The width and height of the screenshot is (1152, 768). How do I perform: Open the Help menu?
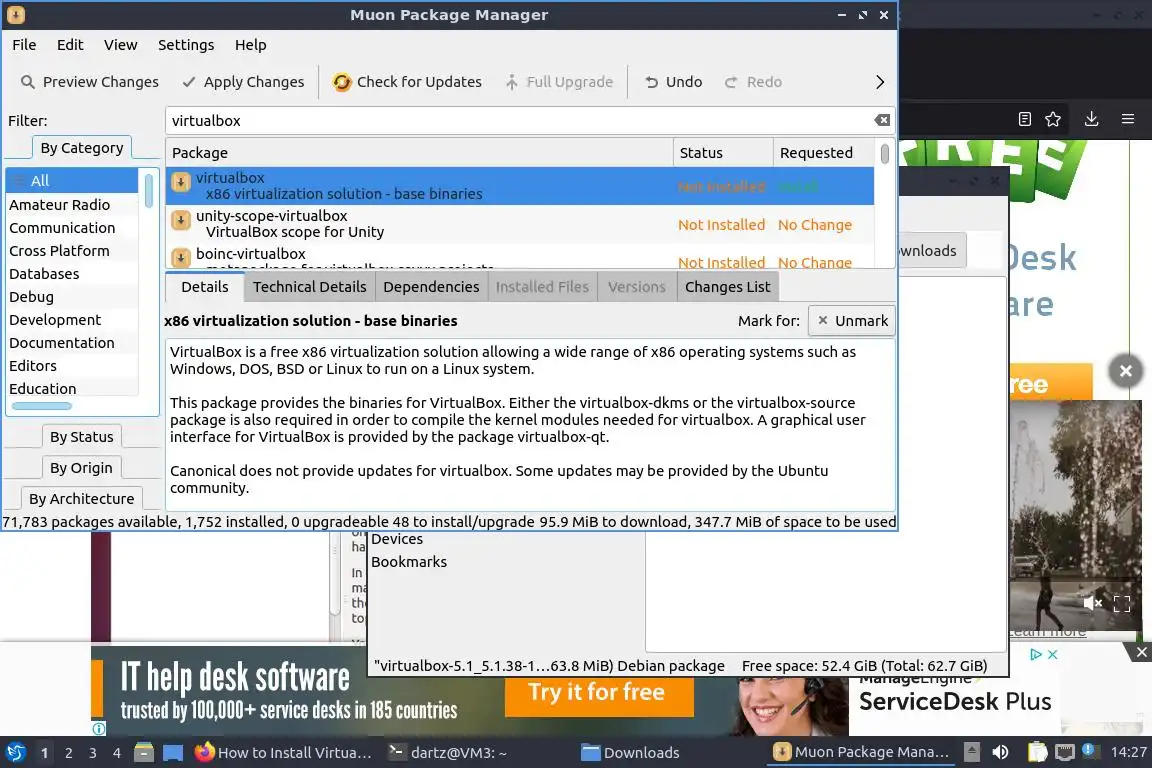(251, 45)
